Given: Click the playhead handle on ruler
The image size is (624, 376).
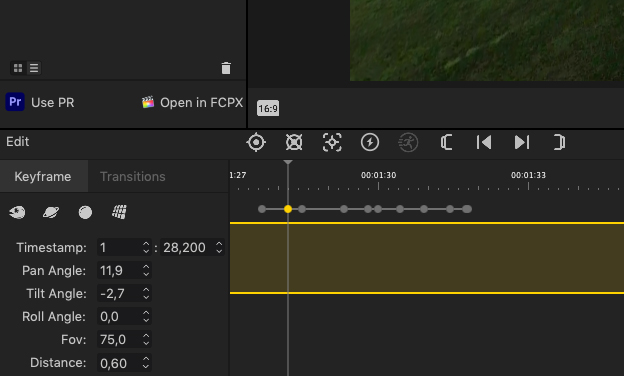Looking at the screenshot, I should tap(288, 162).
